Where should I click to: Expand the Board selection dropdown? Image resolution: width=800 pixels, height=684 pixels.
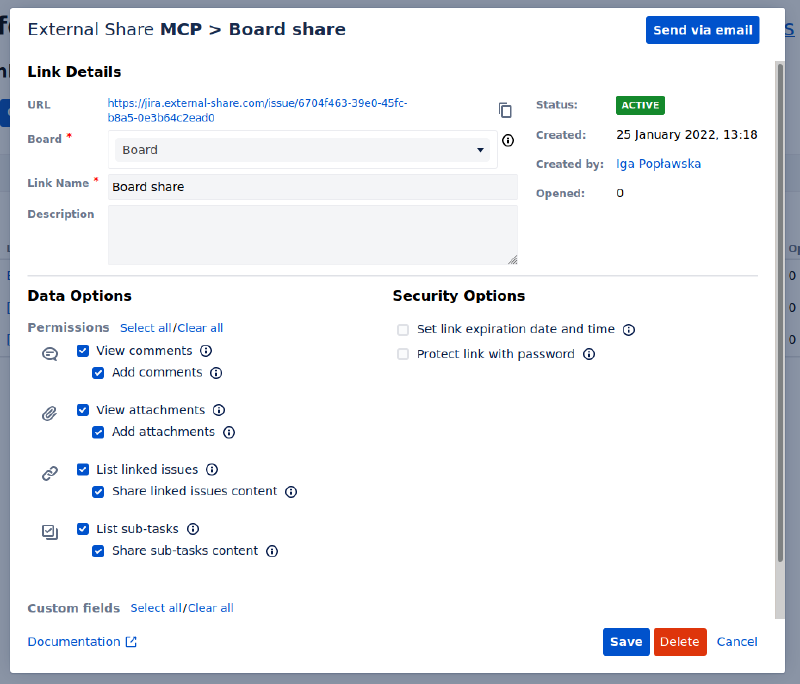302,150
